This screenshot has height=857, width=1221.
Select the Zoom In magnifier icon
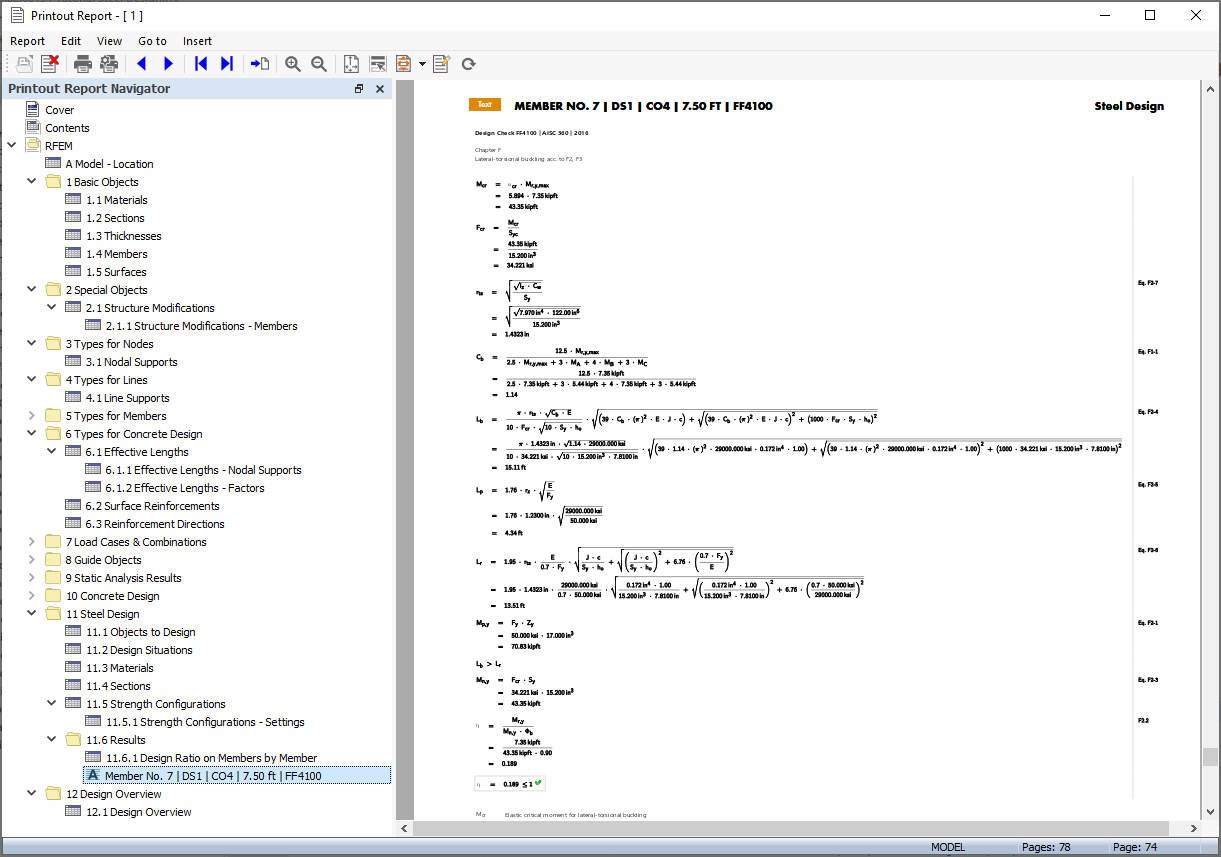click(x=292, y=63)
